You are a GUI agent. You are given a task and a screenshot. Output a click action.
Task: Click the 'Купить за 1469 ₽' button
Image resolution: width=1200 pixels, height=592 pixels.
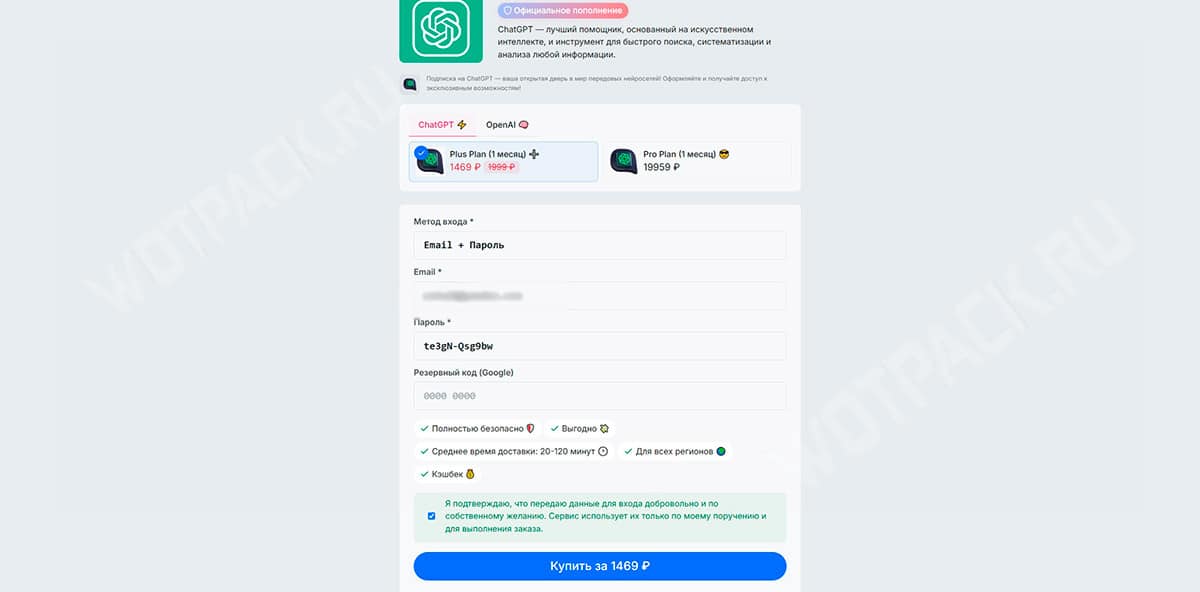point(600,566)
